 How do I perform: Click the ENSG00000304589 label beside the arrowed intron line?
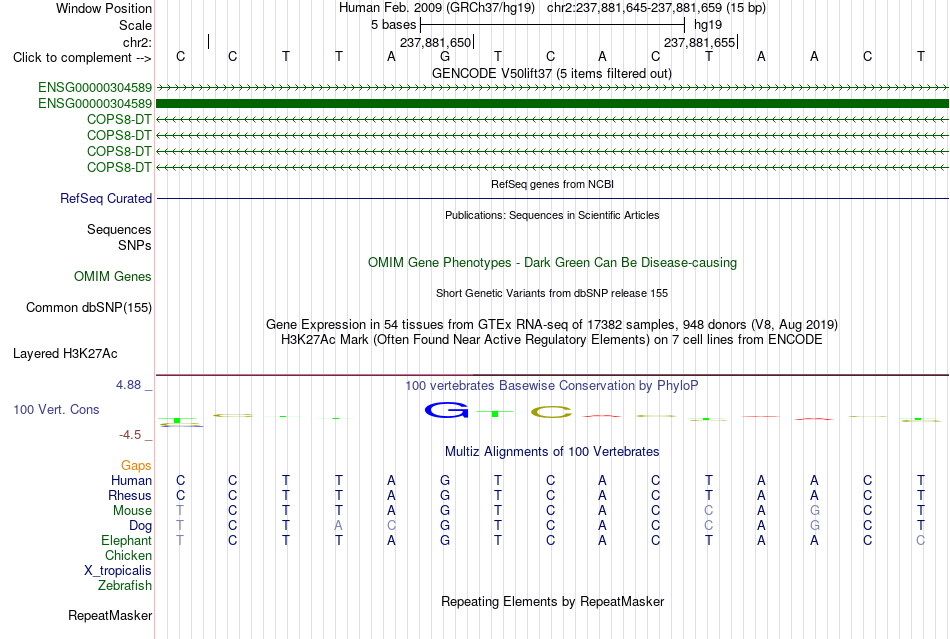click(x=95, y=88)
